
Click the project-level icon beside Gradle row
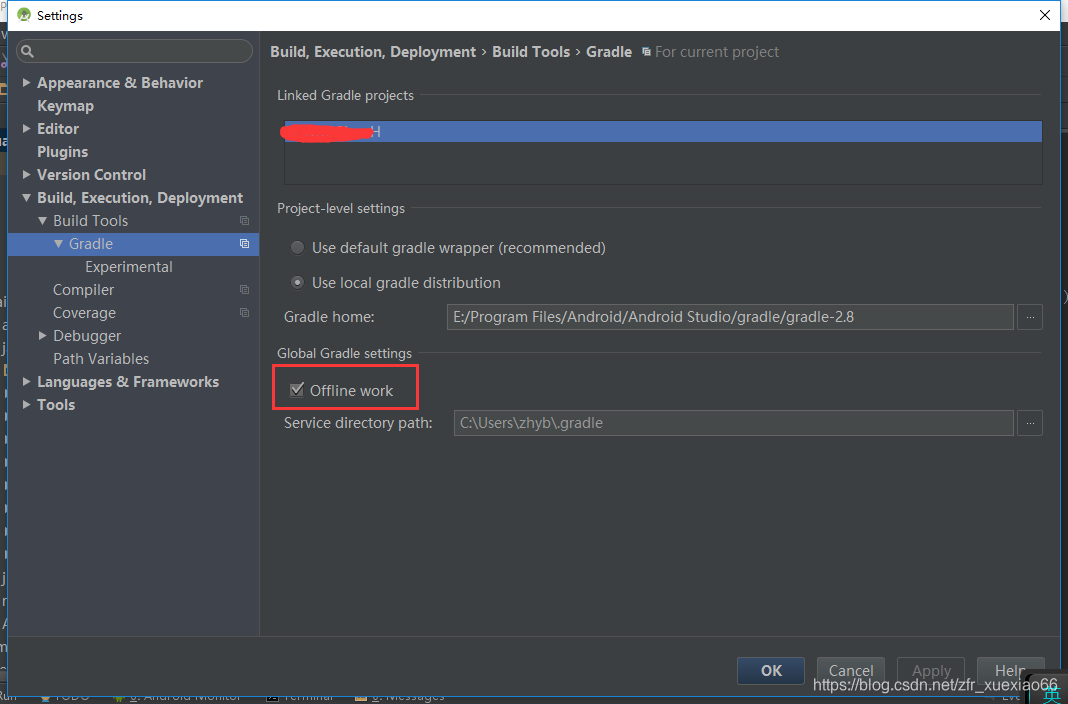(245, 244)
